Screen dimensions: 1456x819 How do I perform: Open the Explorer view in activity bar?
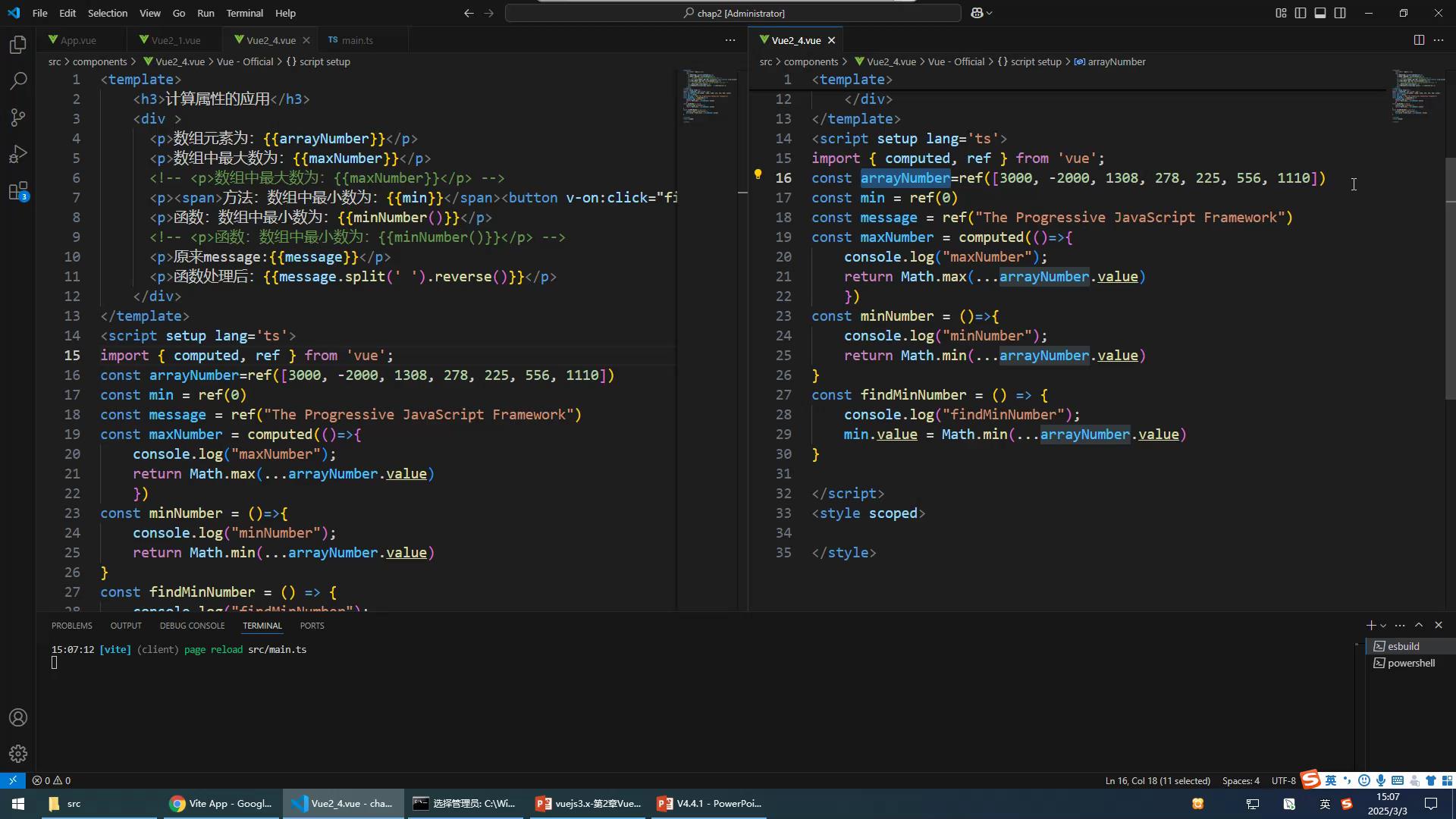[18, 45]
